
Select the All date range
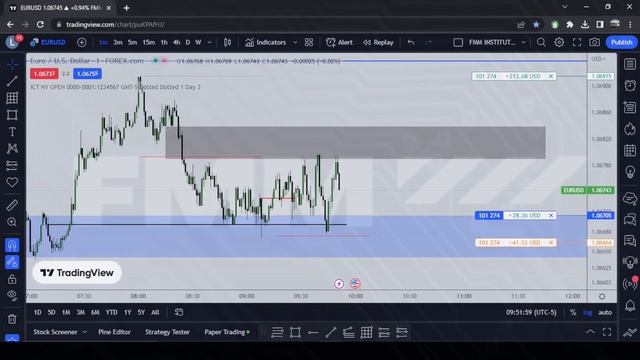coord(155,312)
